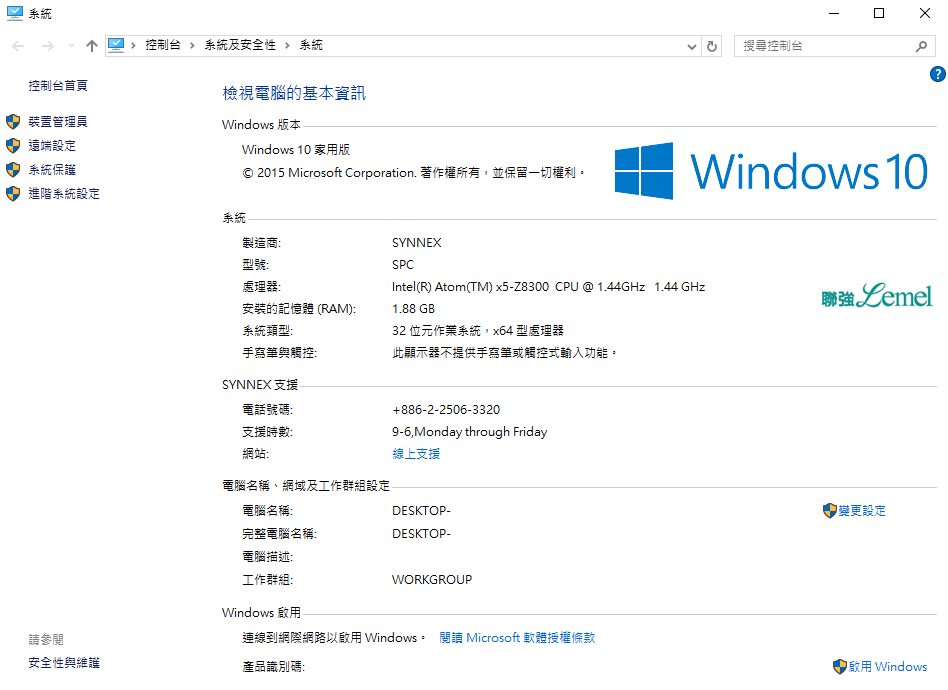Click the 檢視電腦的基本資訊 heading
Screen dimensions: 948x690
(x=294, y=93)
